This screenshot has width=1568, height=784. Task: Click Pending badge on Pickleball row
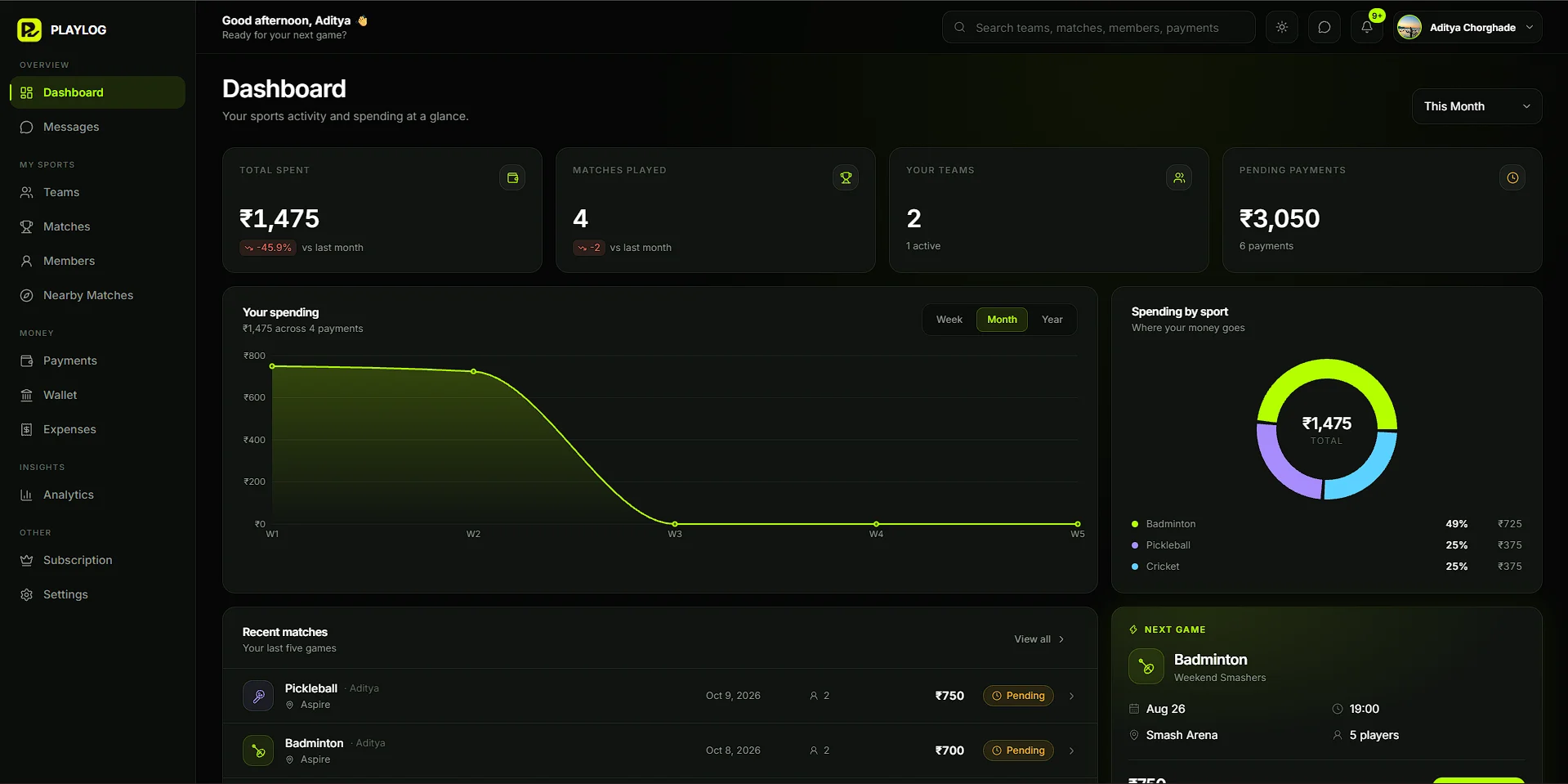(x=1018, y=696)
